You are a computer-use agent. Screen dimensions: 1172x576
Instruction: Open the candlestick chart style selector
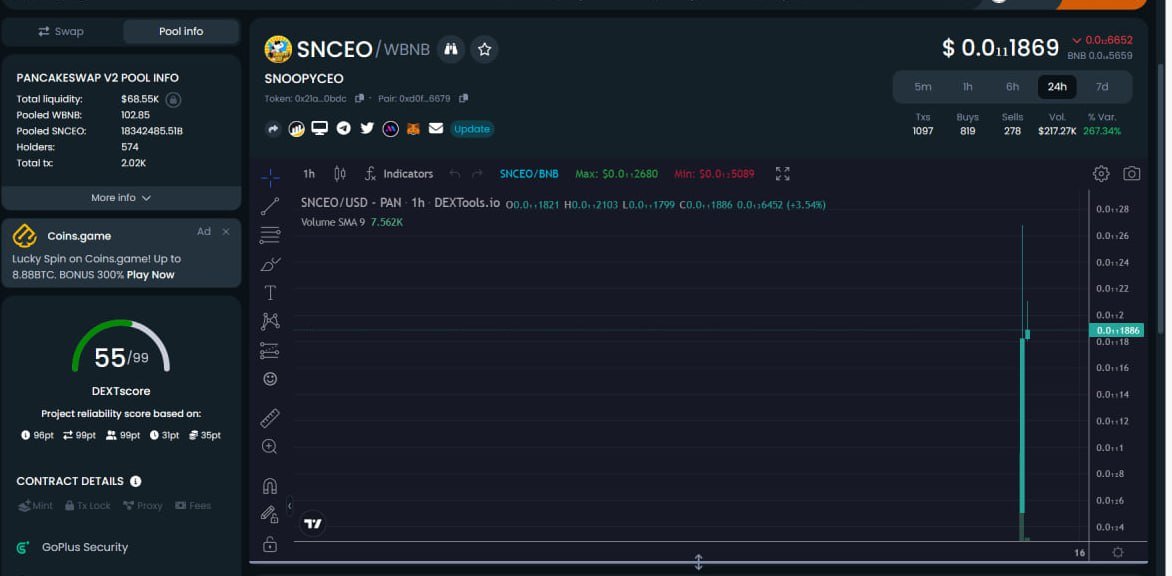(x=339, y=174)
